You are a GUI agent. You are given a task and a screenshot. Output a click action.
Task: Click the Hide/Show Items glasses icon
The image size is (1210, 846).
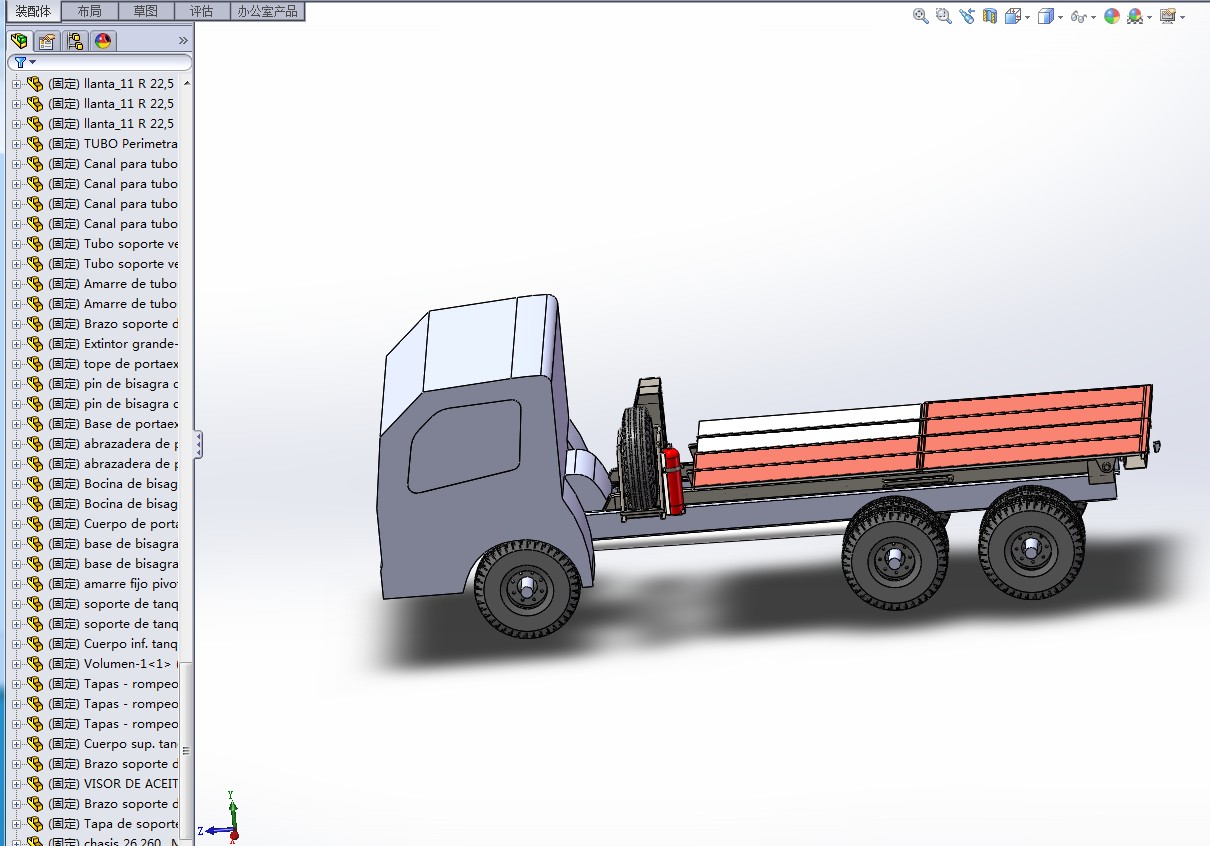[x=1078, y=16]
